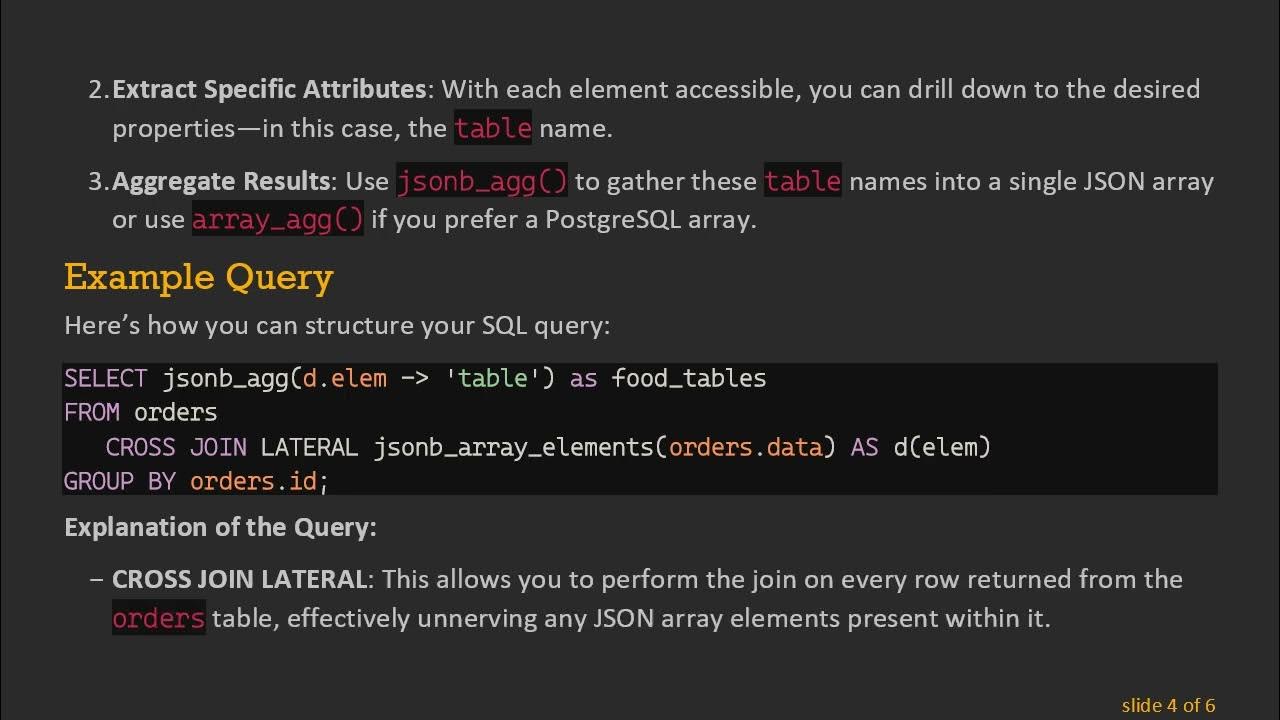Screen dimensions: 1280x720
Task: Click the "slide 4 of 6" indicator
Action: tap(1168, 705)
